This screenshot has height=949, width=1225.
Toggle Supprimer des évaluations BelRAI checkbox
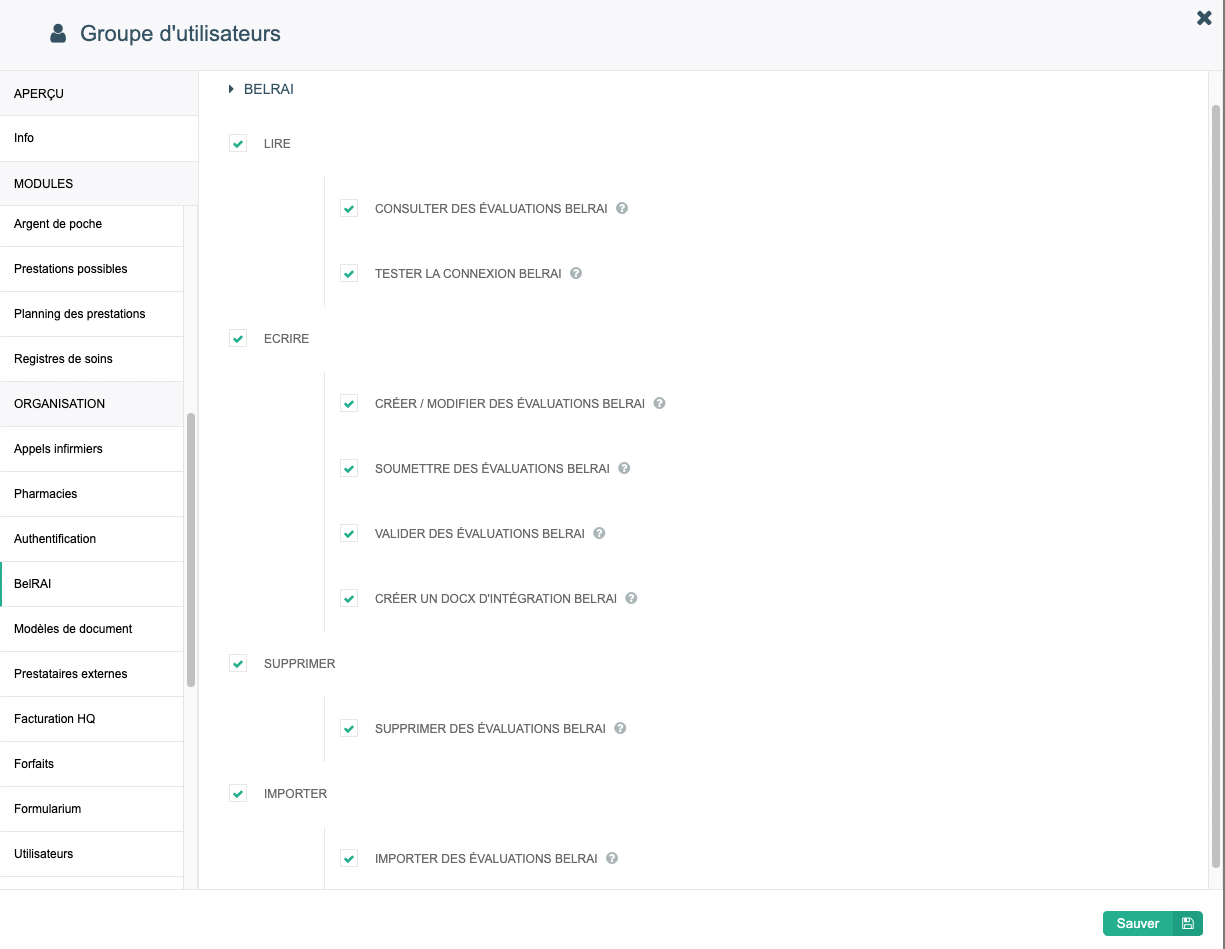pyautogui.click(x=349, y=729)
